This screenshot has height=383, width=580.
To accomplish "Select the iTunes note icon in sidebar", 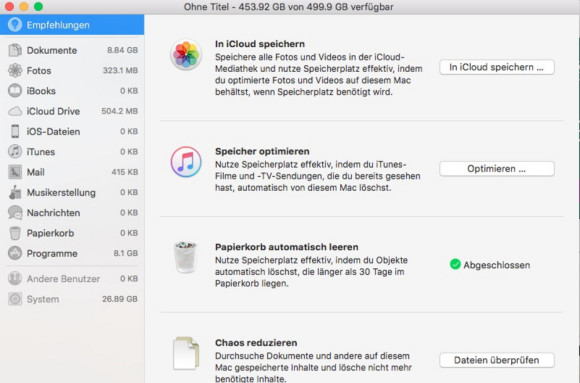I will [15, 151].
